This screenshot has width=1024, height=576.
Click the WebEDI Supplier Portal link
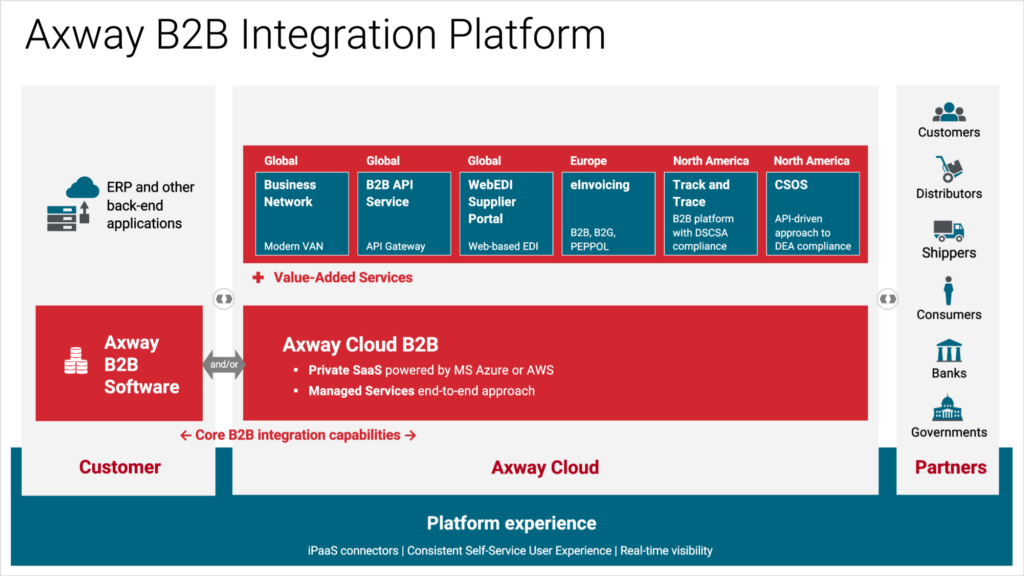[506, 213]
